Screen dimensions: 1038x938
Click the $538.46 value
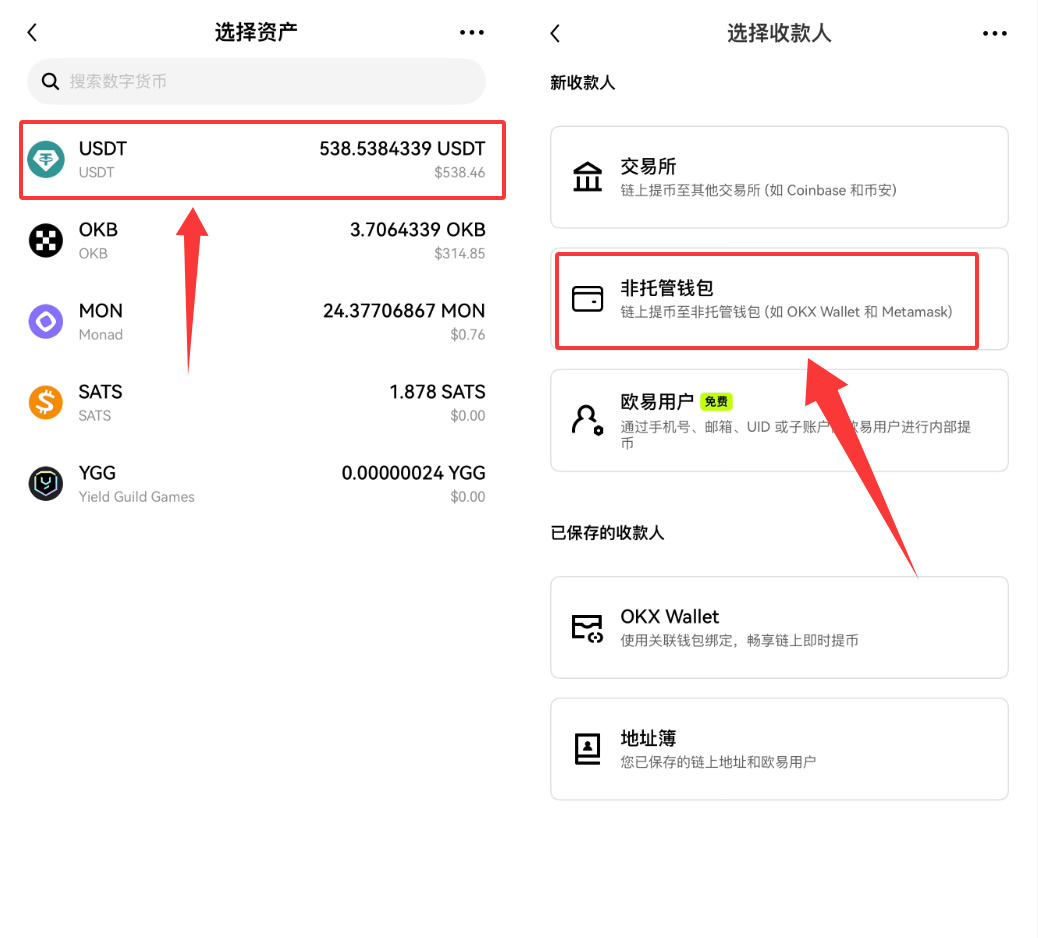point(459,173)
